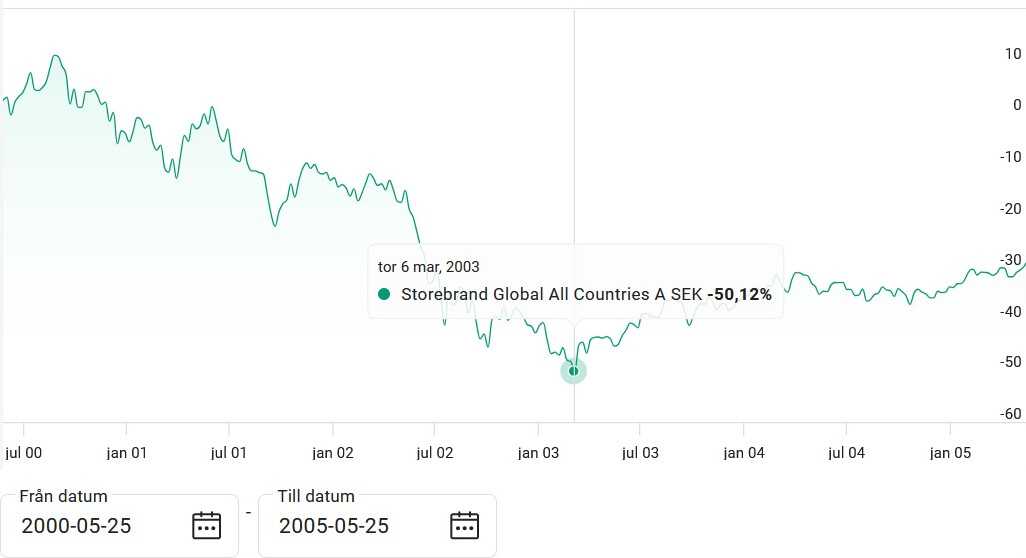Screen dimensions: 1026x558
Task: Click the 'jan 04' x-axis label
Action: 744,453
